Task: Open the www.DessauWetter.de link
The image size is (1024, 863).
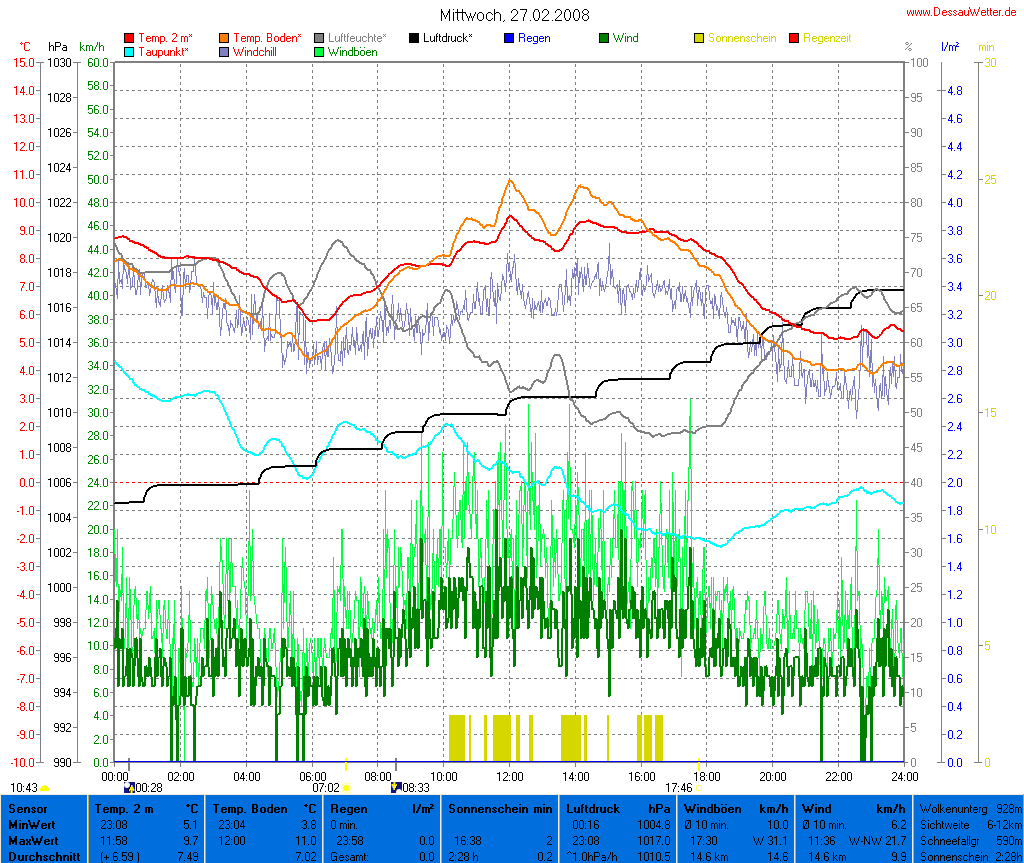Action: 961,11
